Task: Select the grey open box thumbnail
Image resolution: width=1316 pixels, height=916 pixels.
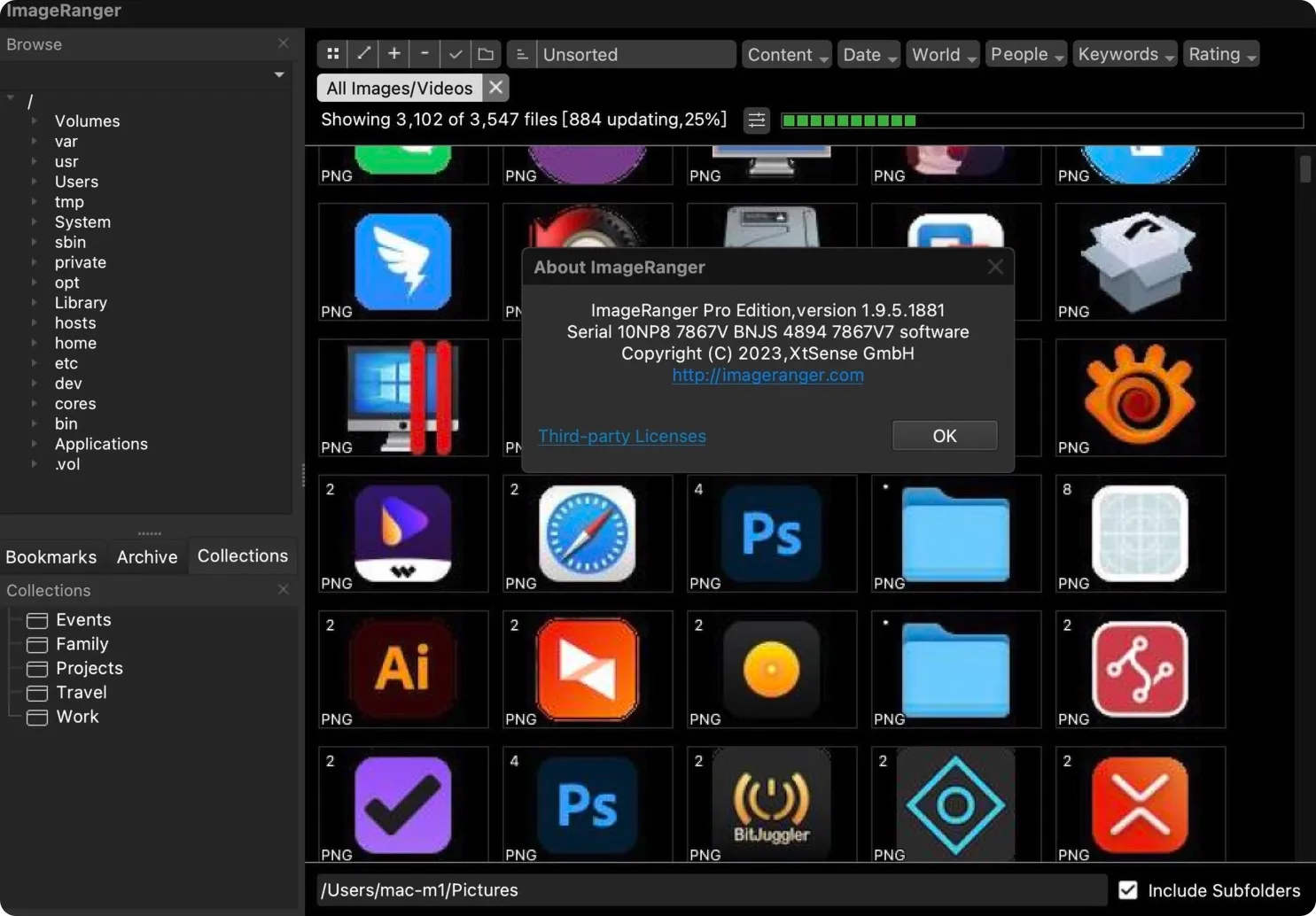Action: tap(1141, 262)
